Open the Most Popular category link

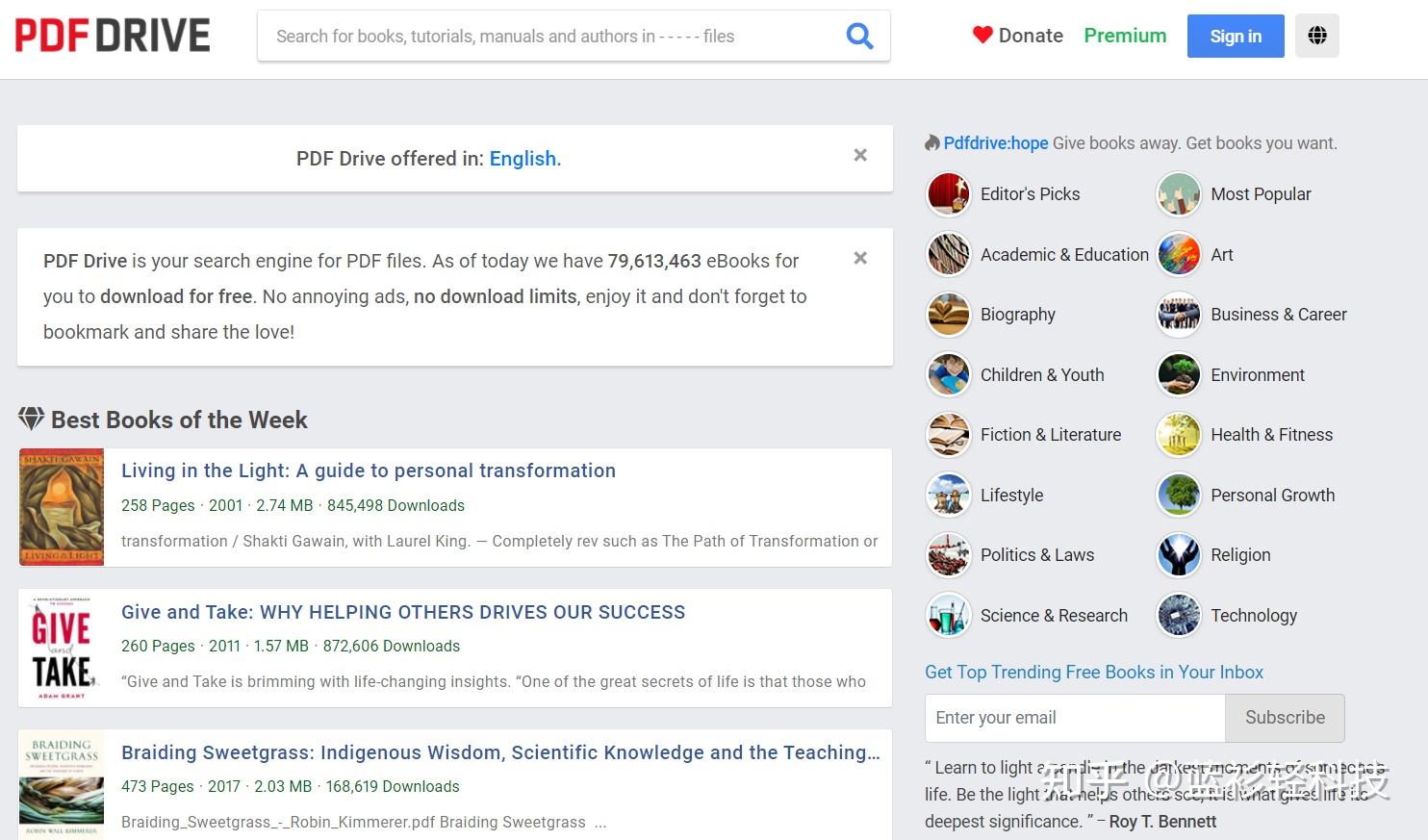(x=1261, y=194)
